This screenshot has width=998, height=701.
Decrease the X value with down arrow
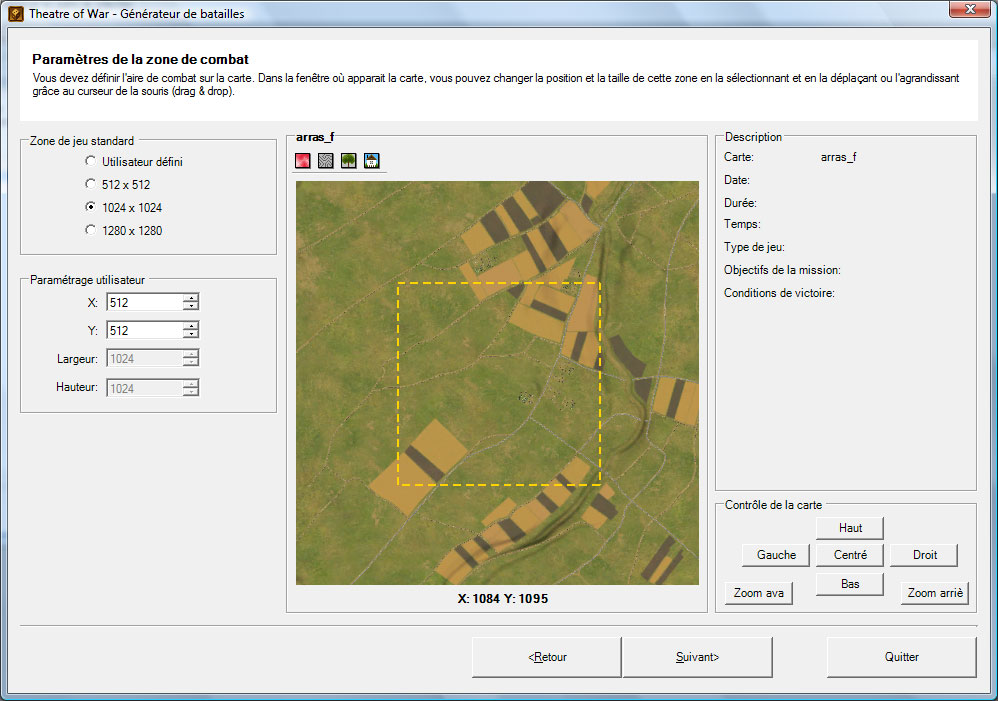click(x=191, y=307)
